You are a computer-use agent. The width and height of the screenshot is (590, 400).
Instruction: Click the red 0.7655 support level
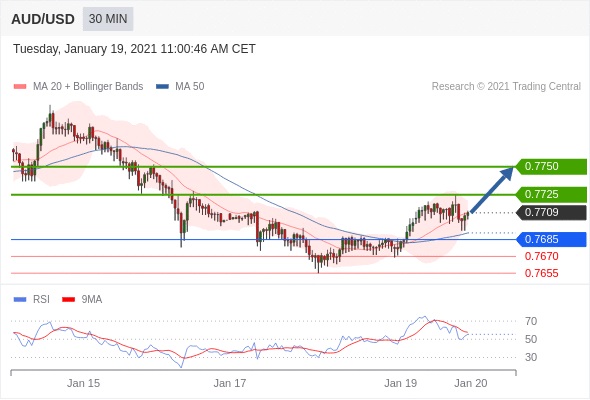541,273
